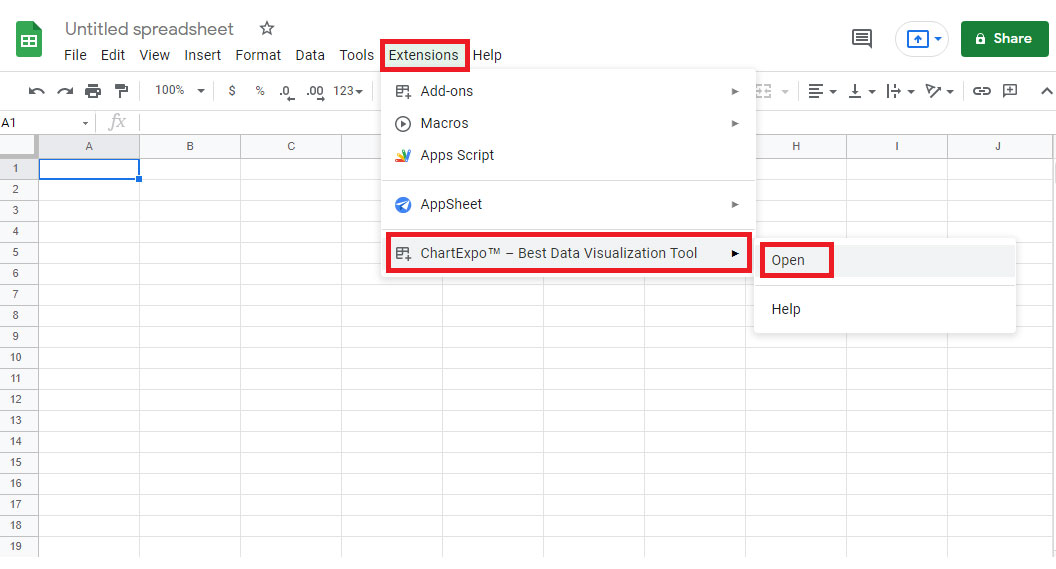Open the Google Sheets home icon
The height and width of the screenshot is (569, 1056).
(x=29, y=39)
